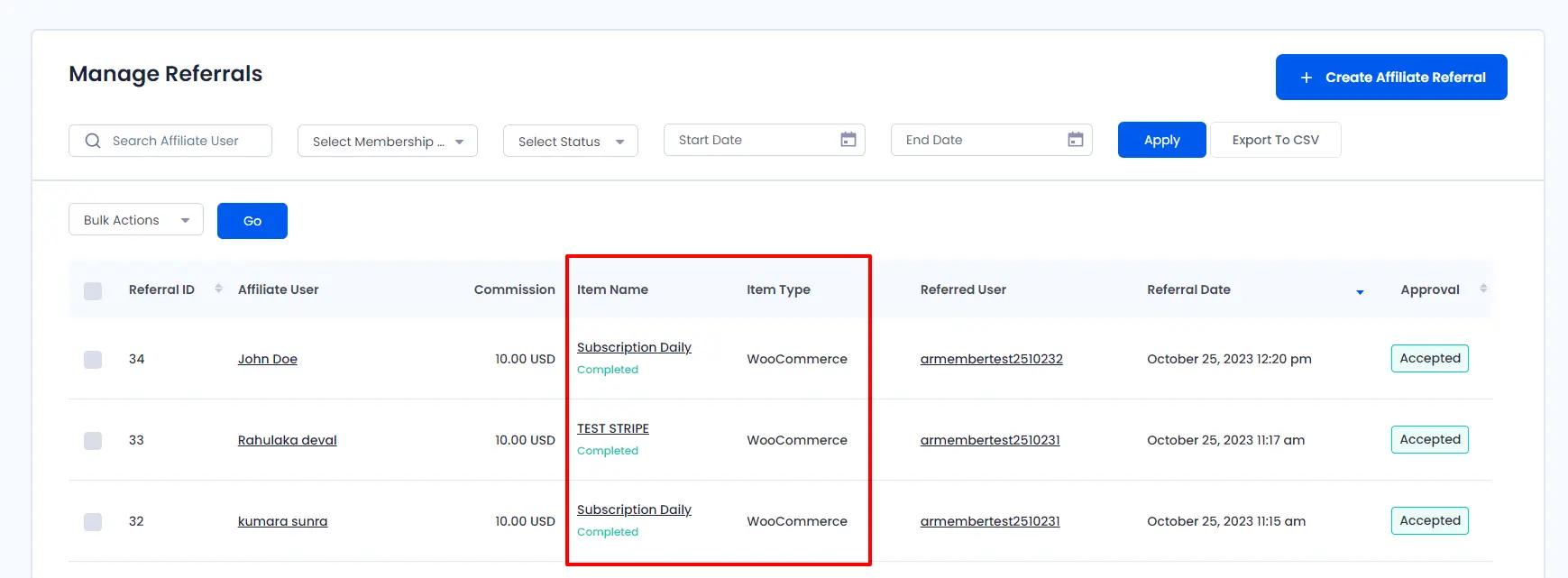Focus the Search Affiliate User field
The image size is (1568, 578).
(x=185, y=141)
